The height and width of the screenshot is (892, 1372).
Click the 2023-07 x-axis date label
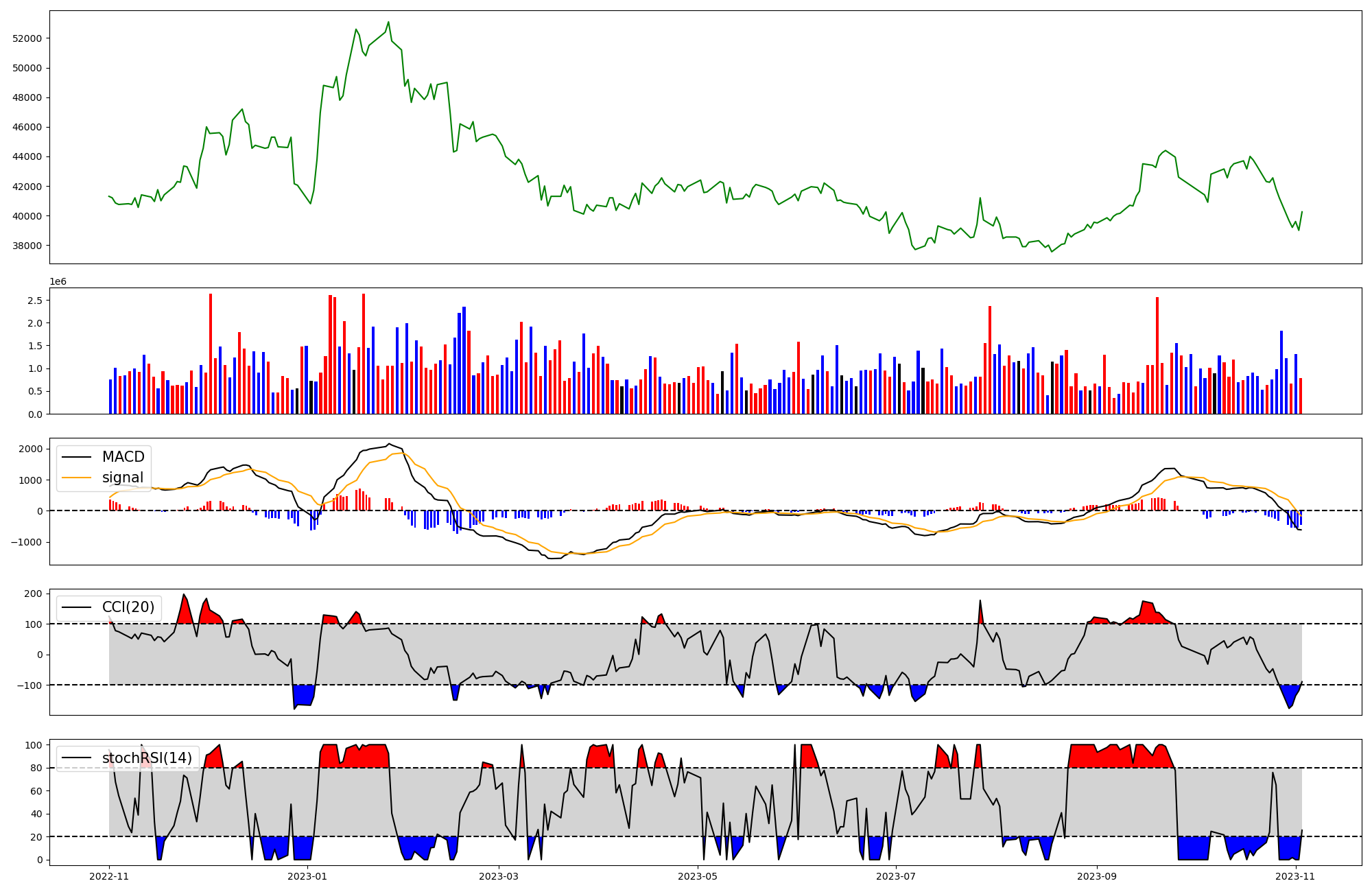[x=897, y=876]
